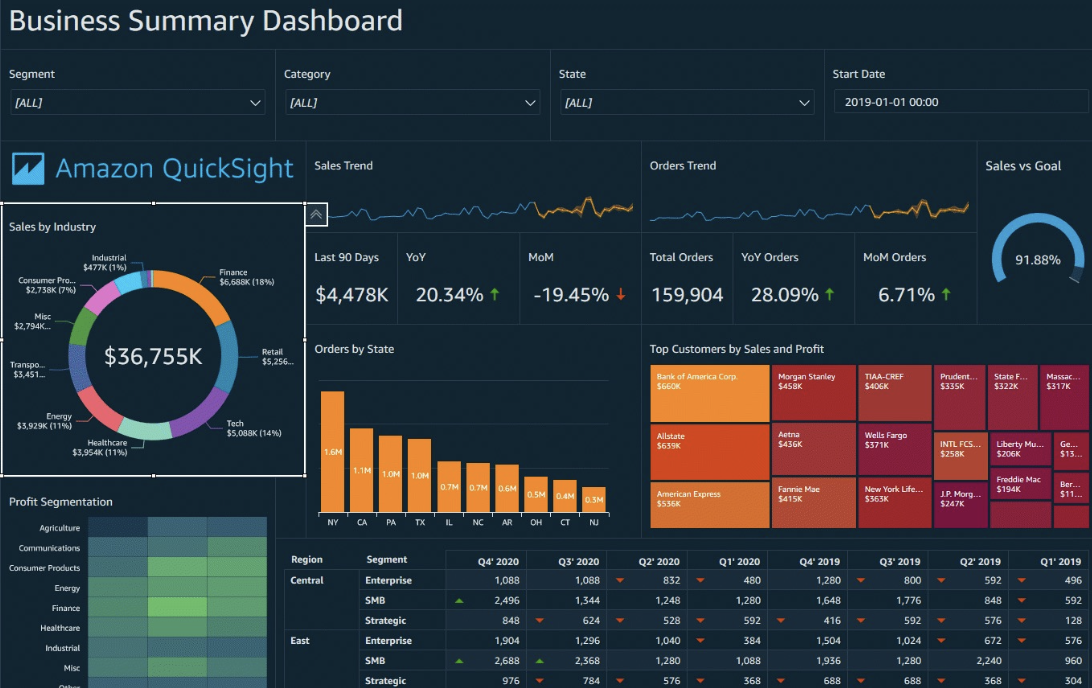
Task: Click the green triangle beside the SMB 2,496 value
Action: point(460,600)
